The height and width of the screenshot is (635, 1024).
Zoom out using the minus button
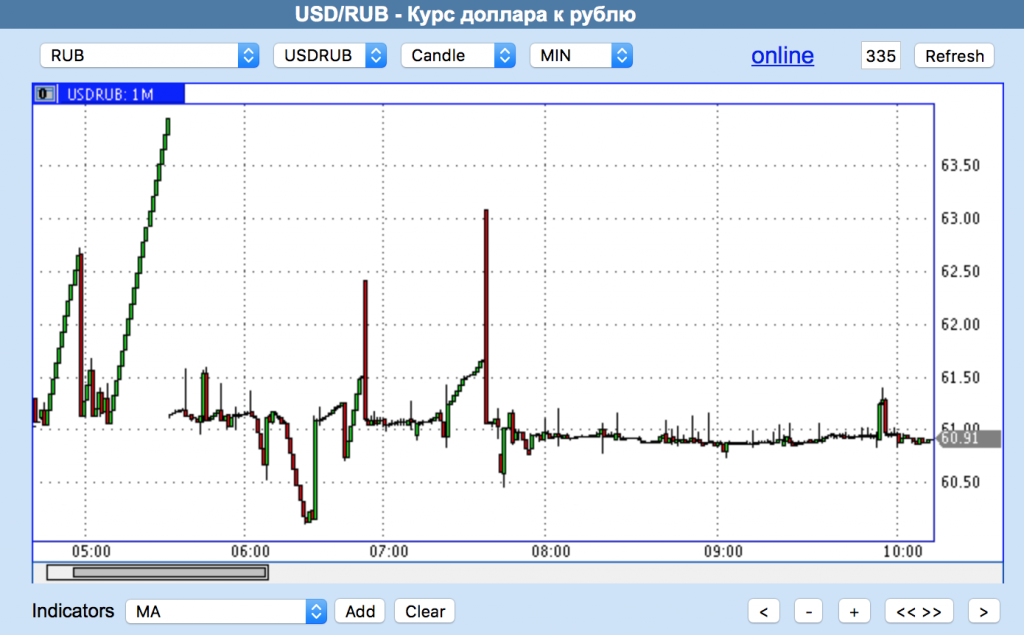click(x=808, y=611)
